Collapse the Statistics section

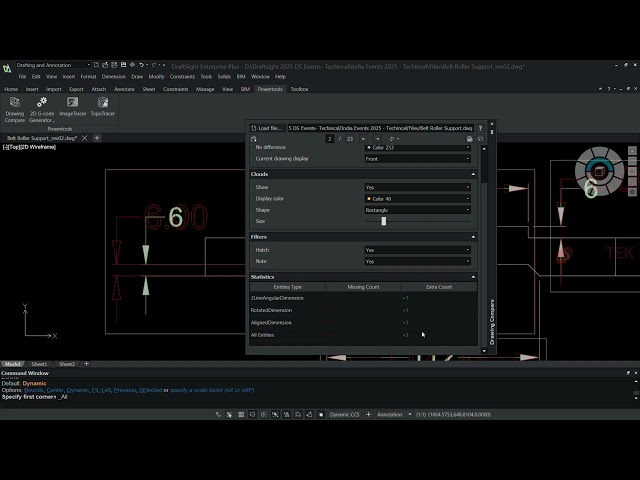click(x=473, y=277)
